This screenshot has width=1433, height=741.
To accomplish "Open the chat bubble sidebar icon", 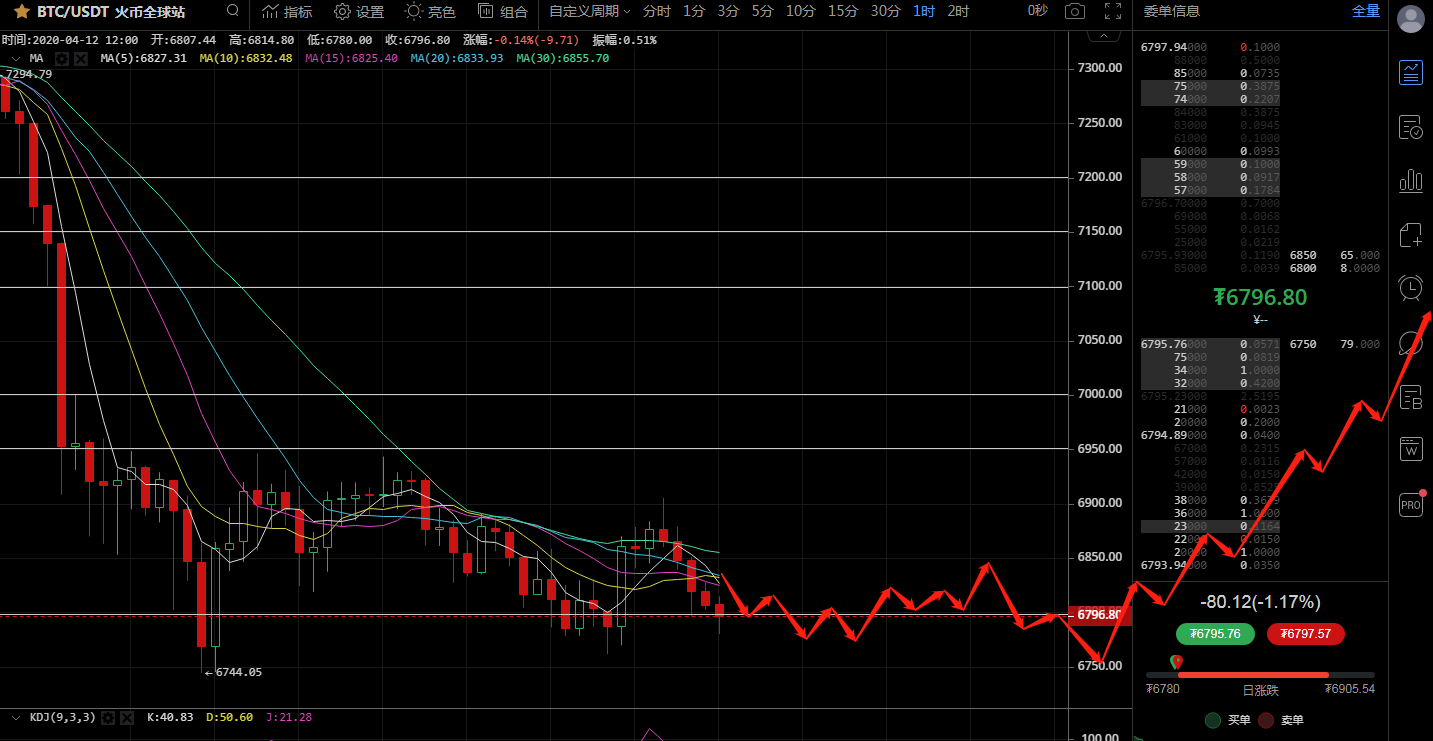I will pyautogui.click(x=1411, y=343).
